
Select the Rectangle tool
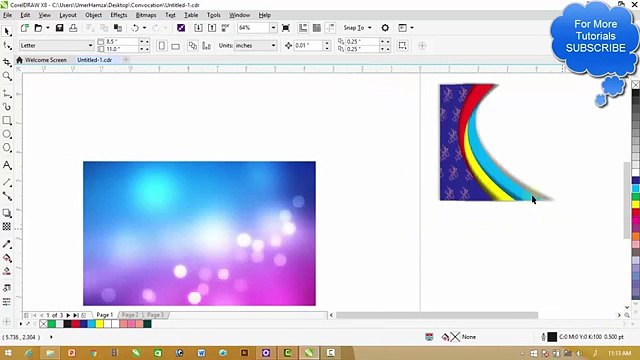[x=7, y=120]
